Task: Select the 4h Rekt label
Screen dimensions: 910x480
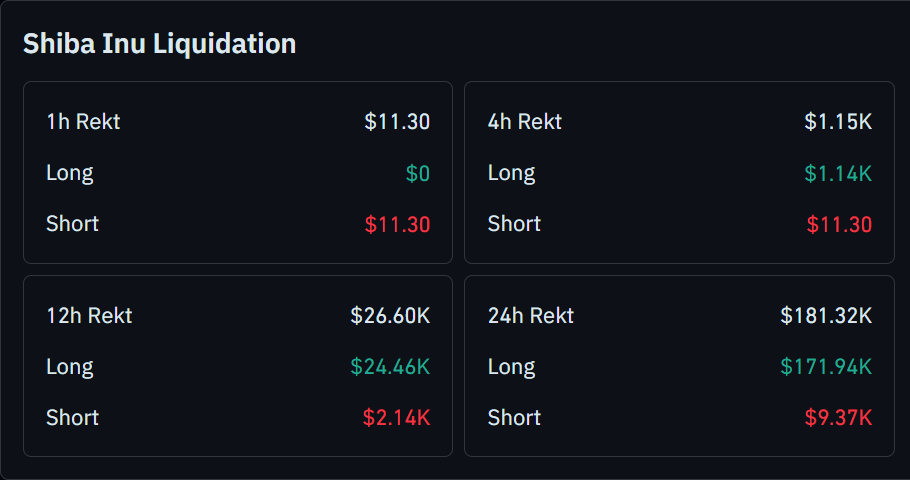Action: click(x=525, y=122)
